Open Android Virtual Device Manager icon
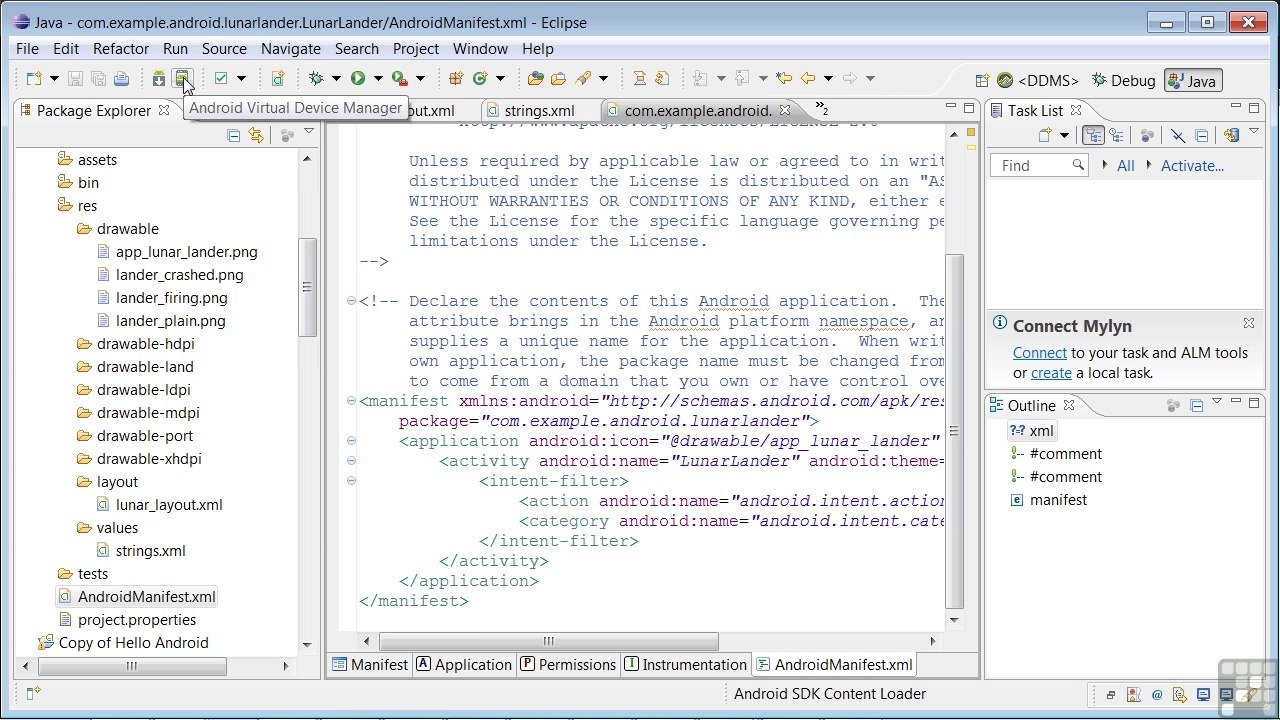Viewport: 1280px width, 720px height. (x=181, y=78)
